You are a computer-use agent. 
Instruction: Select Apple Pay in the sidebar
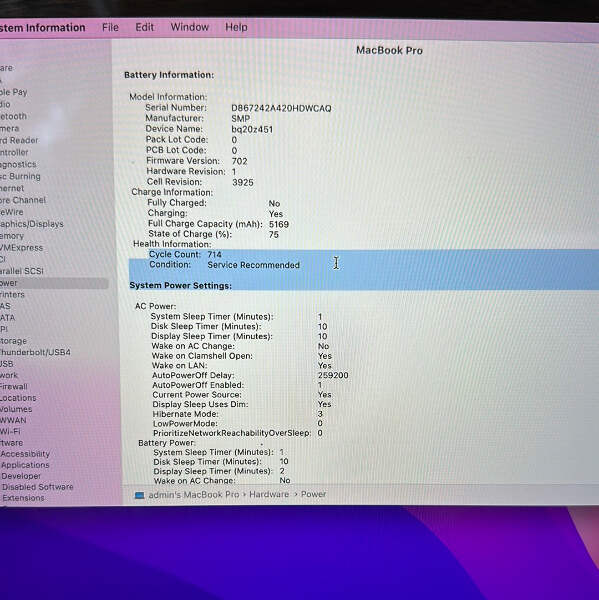14,92
